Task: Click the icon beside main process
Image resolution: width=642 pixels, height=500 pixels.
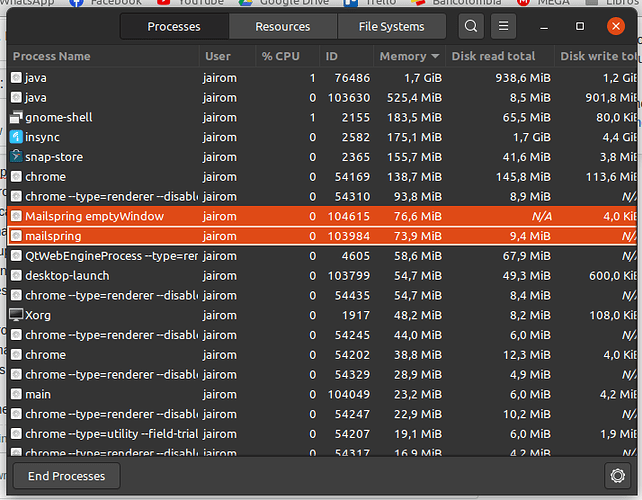Action: [x=16, y=394]
